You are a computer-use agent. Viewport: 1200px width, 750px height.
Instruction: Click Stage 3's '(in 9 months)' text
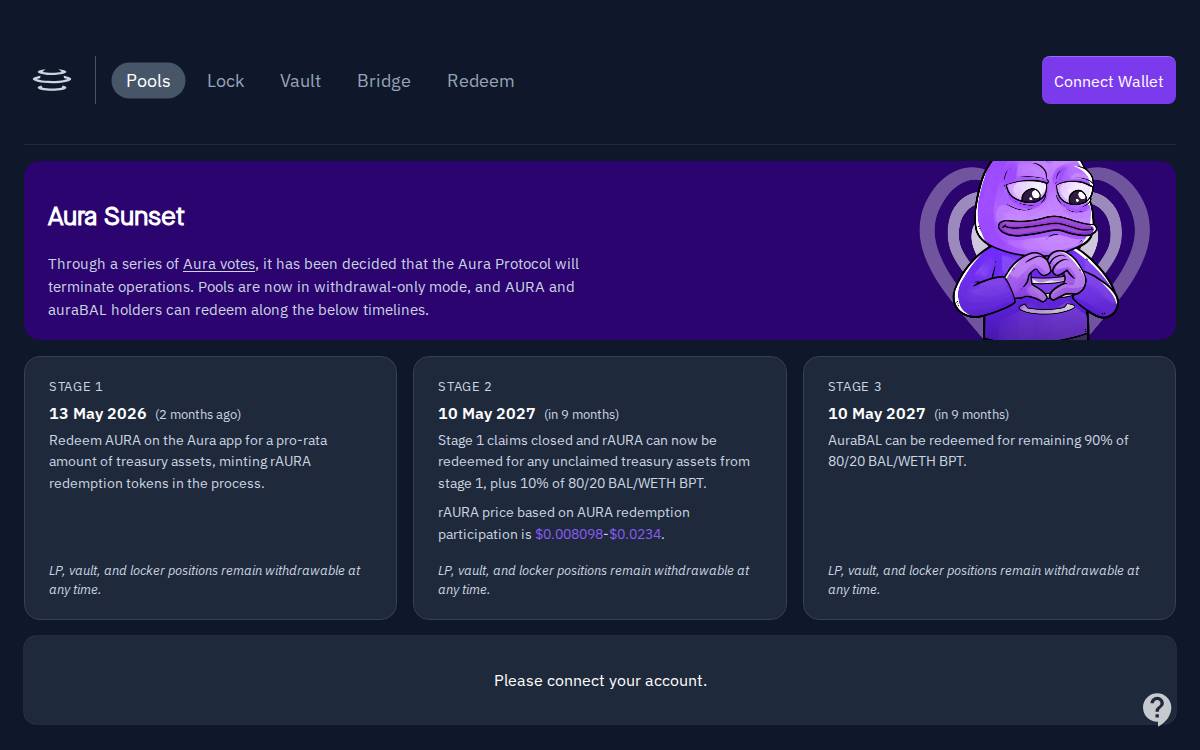[971, 414]
